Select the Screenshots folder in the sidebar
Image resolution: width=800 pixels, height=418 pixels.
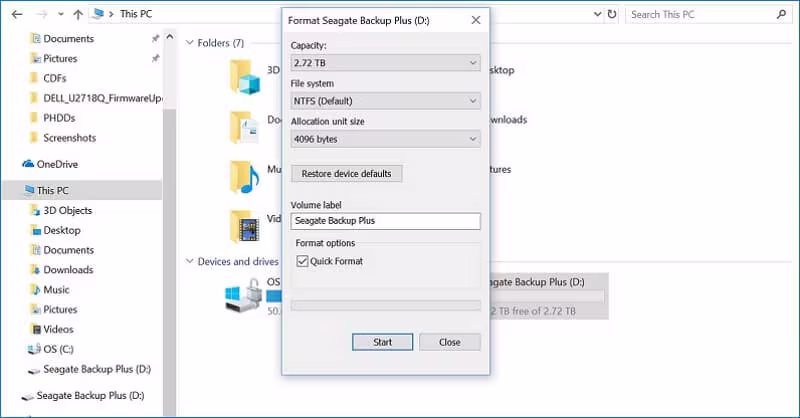[69, 138]
